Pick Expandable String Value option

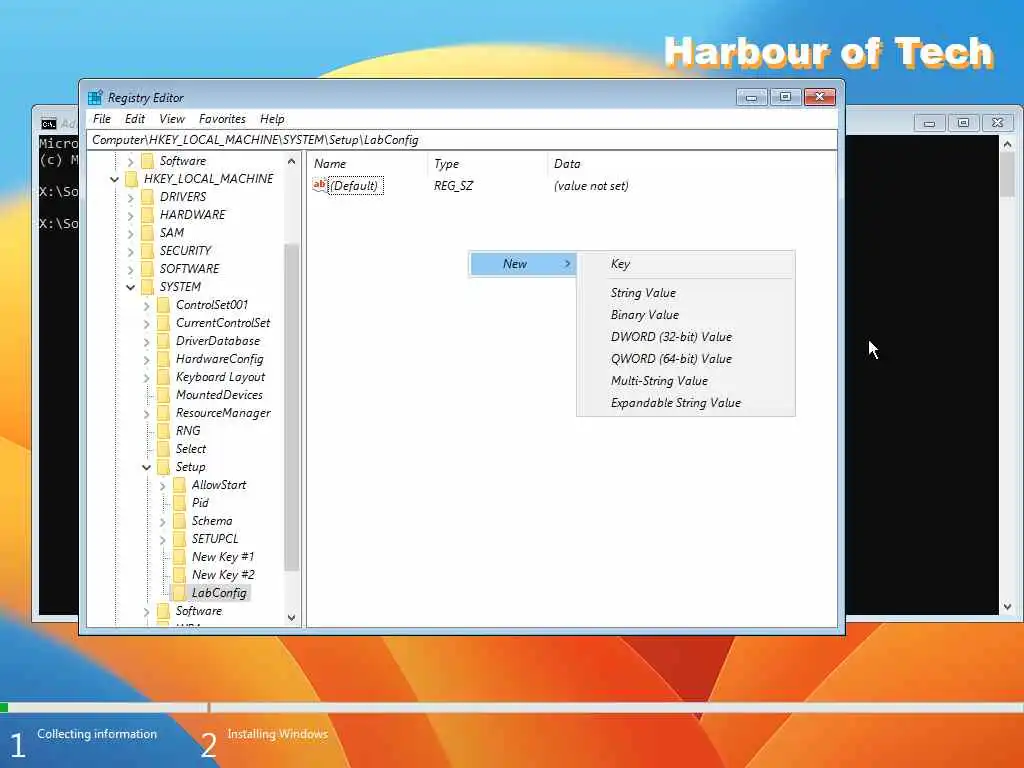(686, 403)
